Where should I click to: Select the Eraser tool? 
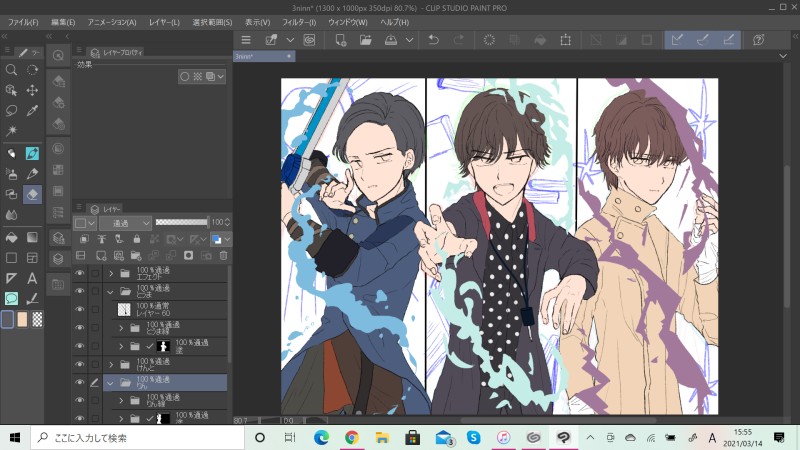pyautogui.click(x=32, y=194)
